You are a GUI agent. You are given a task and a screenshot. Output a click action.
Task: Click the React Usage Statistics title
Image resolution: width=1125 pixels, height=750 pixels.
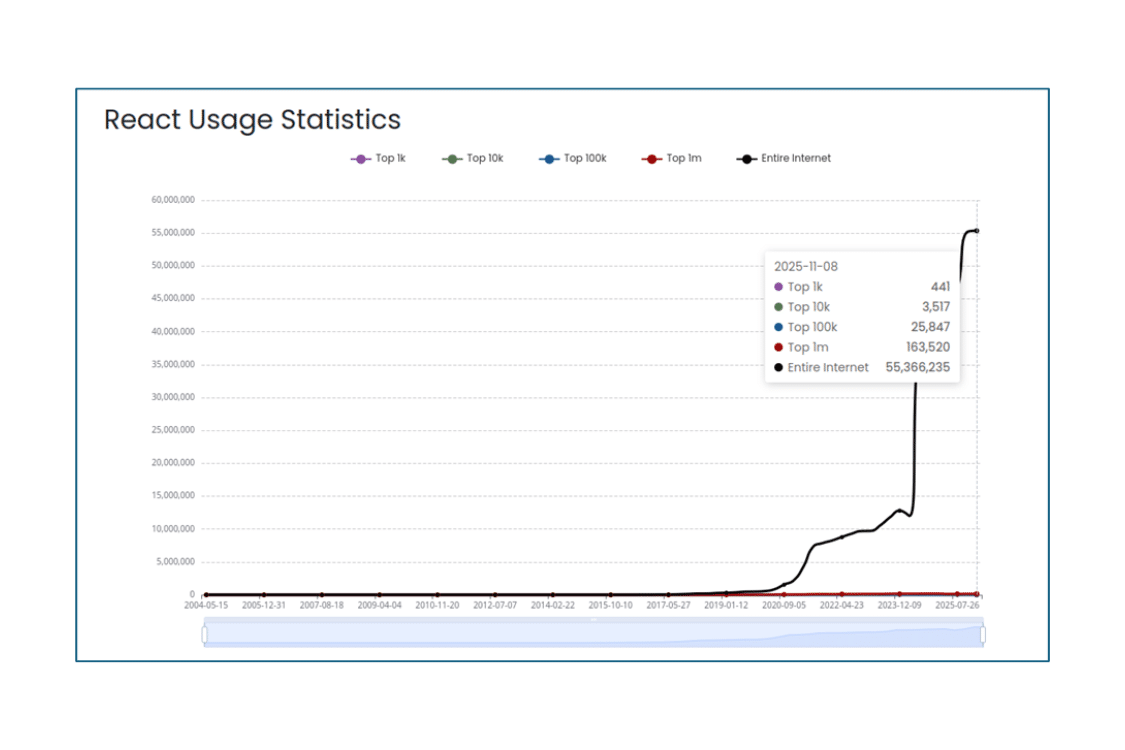[x=252, y=120]
